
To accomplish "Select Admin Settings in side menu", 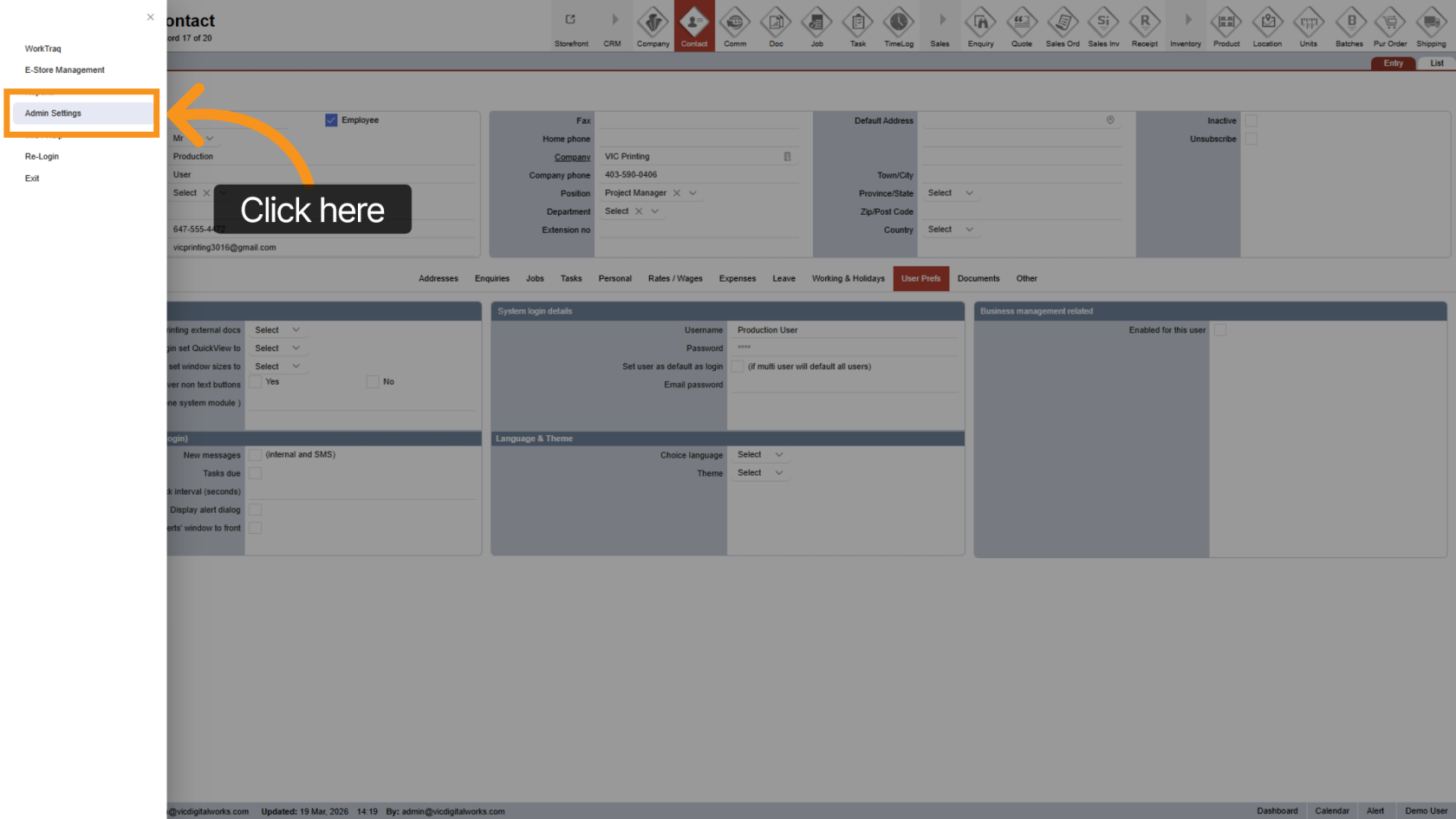I will [54, 114].
